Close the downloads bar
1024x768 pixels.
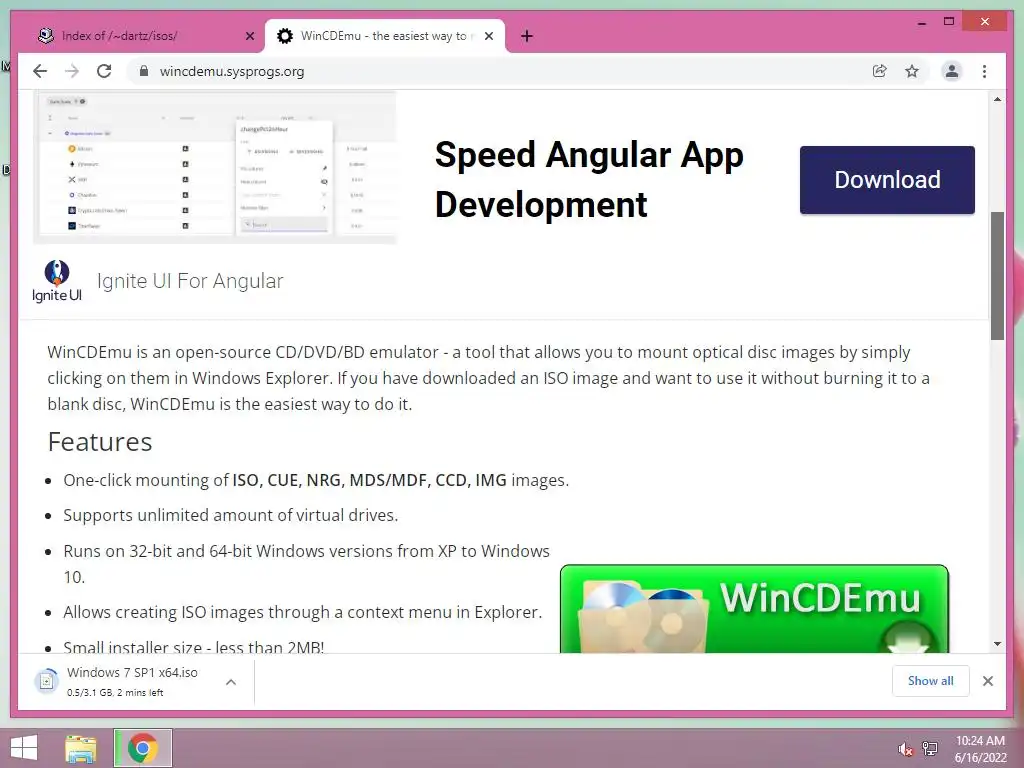(987, 681)
